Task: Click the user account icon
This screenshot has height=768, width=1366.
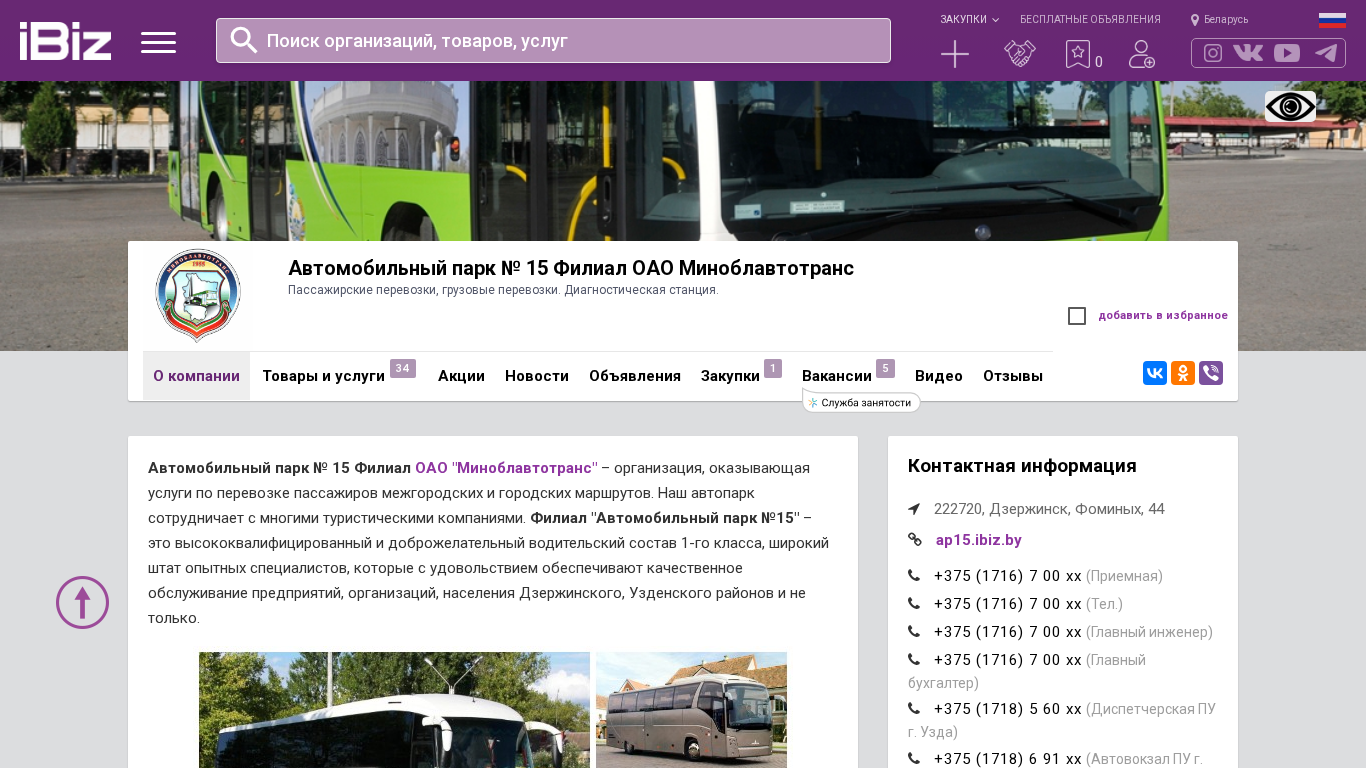Action: (x=1142, y=54)
